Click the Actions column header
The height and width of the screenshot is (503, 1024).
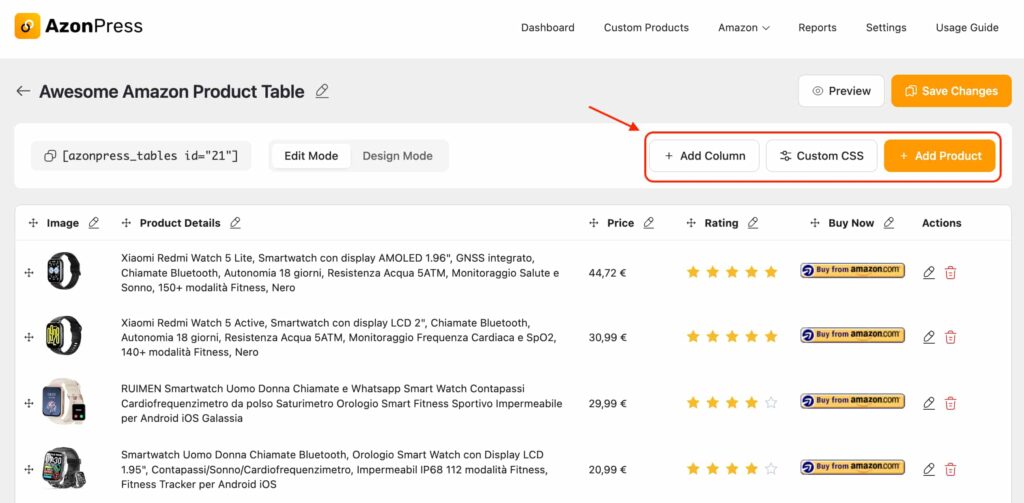click(x=942, y=223)
